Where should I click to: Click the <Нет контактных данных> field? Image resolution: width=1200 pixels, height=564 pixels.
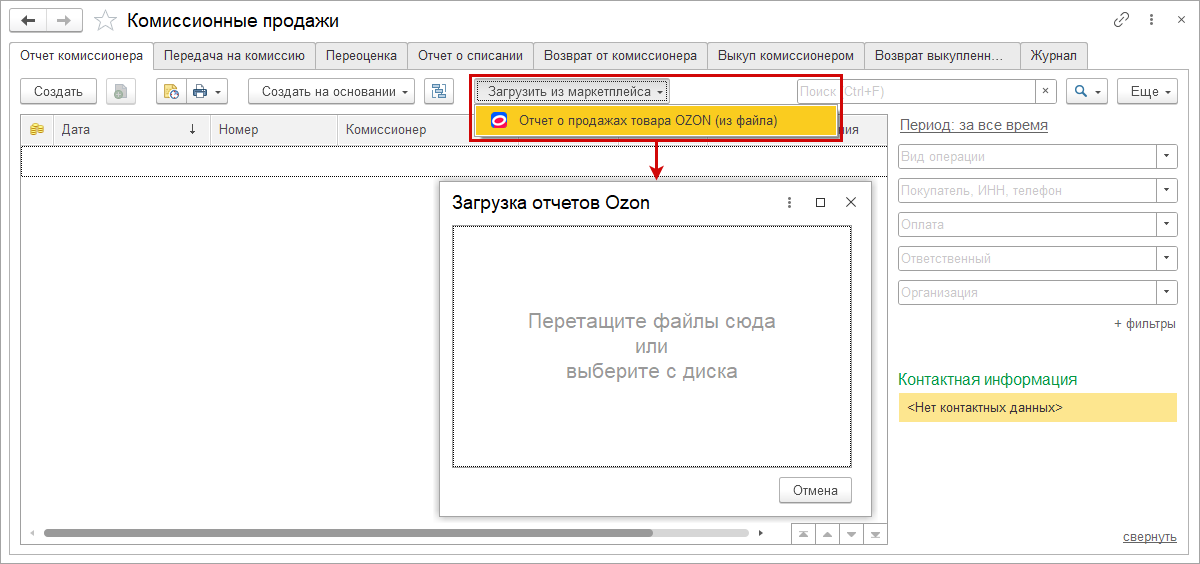tap(1038, 408)
